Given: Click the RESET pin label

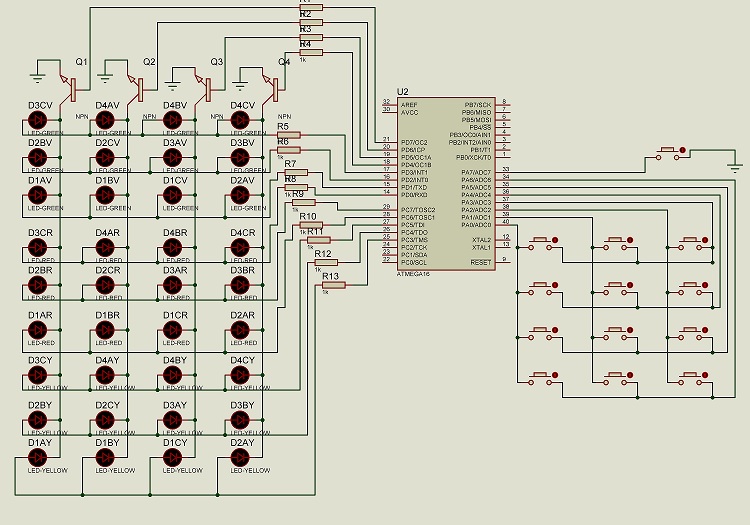Looking at the screenshot, I should [x=481, y=262].
